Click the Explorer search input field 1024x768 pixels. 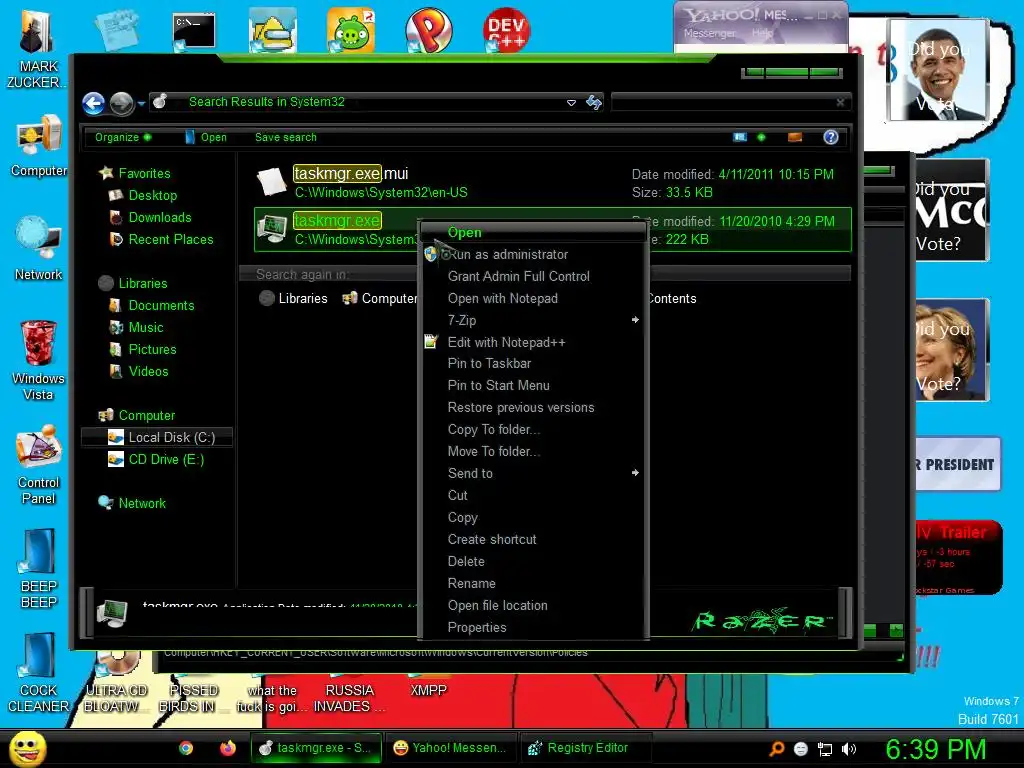[x=722, y=103]
